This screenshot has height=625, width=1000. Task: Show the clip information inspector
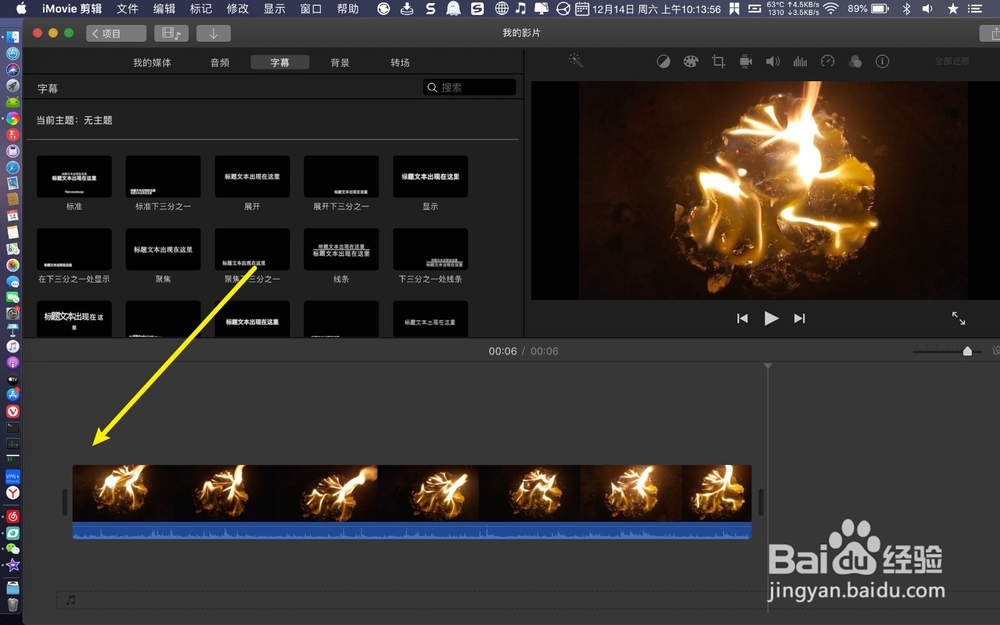click(882, 61)
